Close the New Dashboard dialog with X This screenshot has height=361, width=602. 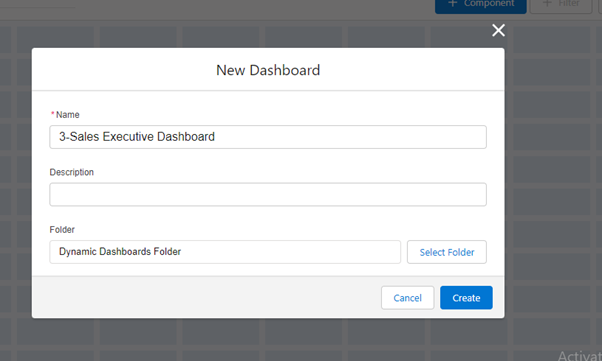(498, 30)
